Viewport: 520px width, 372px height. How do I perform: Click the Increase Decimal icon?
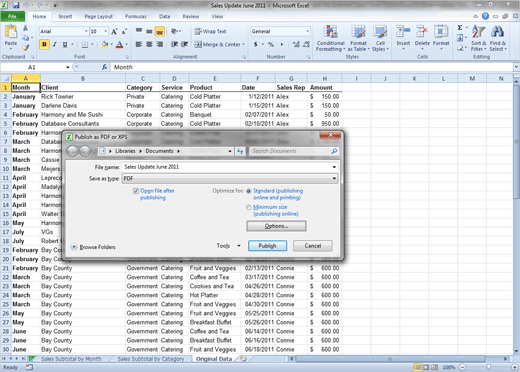click(296, 44)
